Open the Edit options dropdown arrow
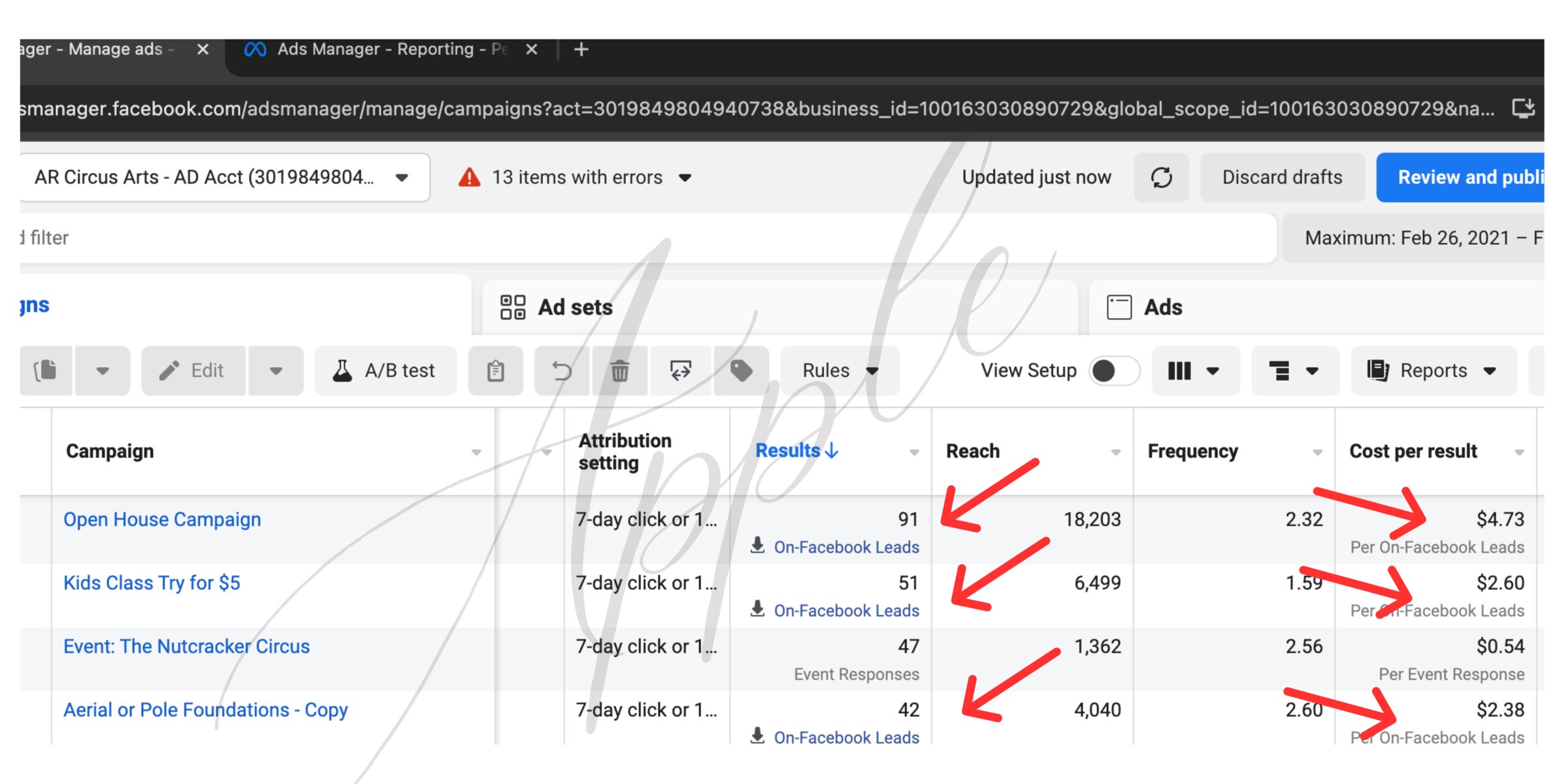 [276, 370]
